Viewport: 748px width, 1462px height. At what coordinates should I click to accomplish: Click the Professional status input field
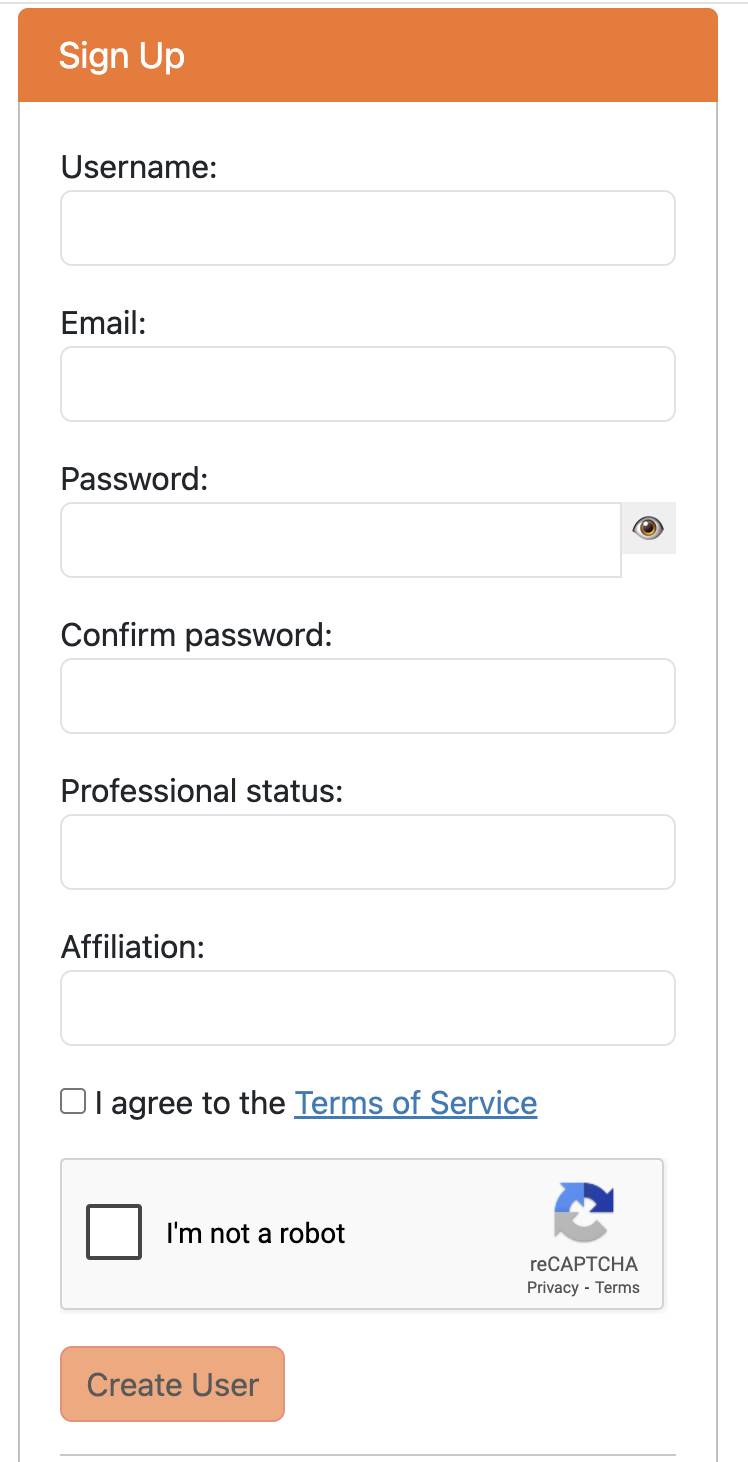click(367, 851)
